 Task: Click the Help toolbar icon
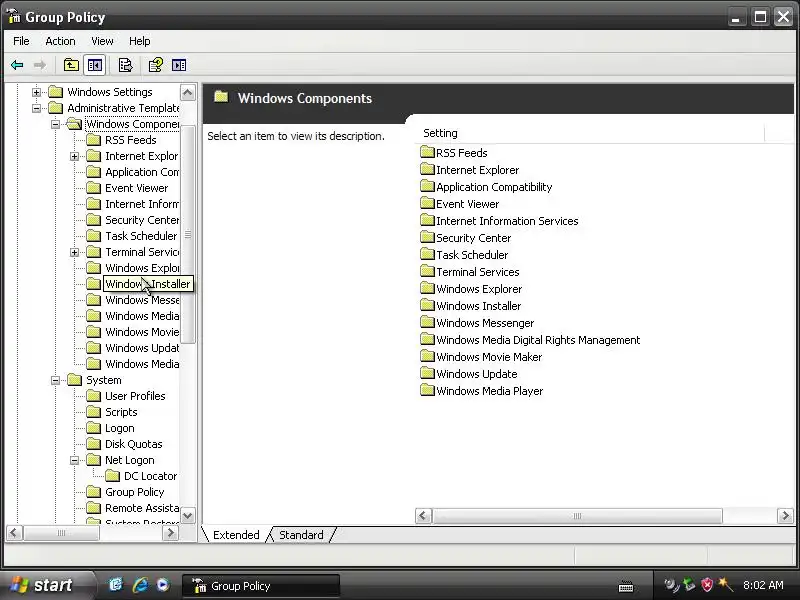(x=156, y=65)
